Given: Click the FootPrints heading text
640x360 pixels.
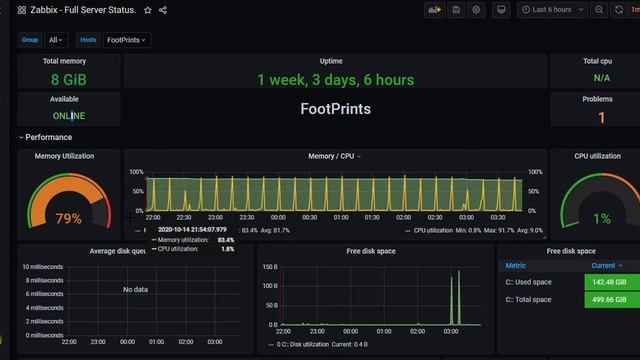Looking at the screenshot, I should click(x=336, y=109).
